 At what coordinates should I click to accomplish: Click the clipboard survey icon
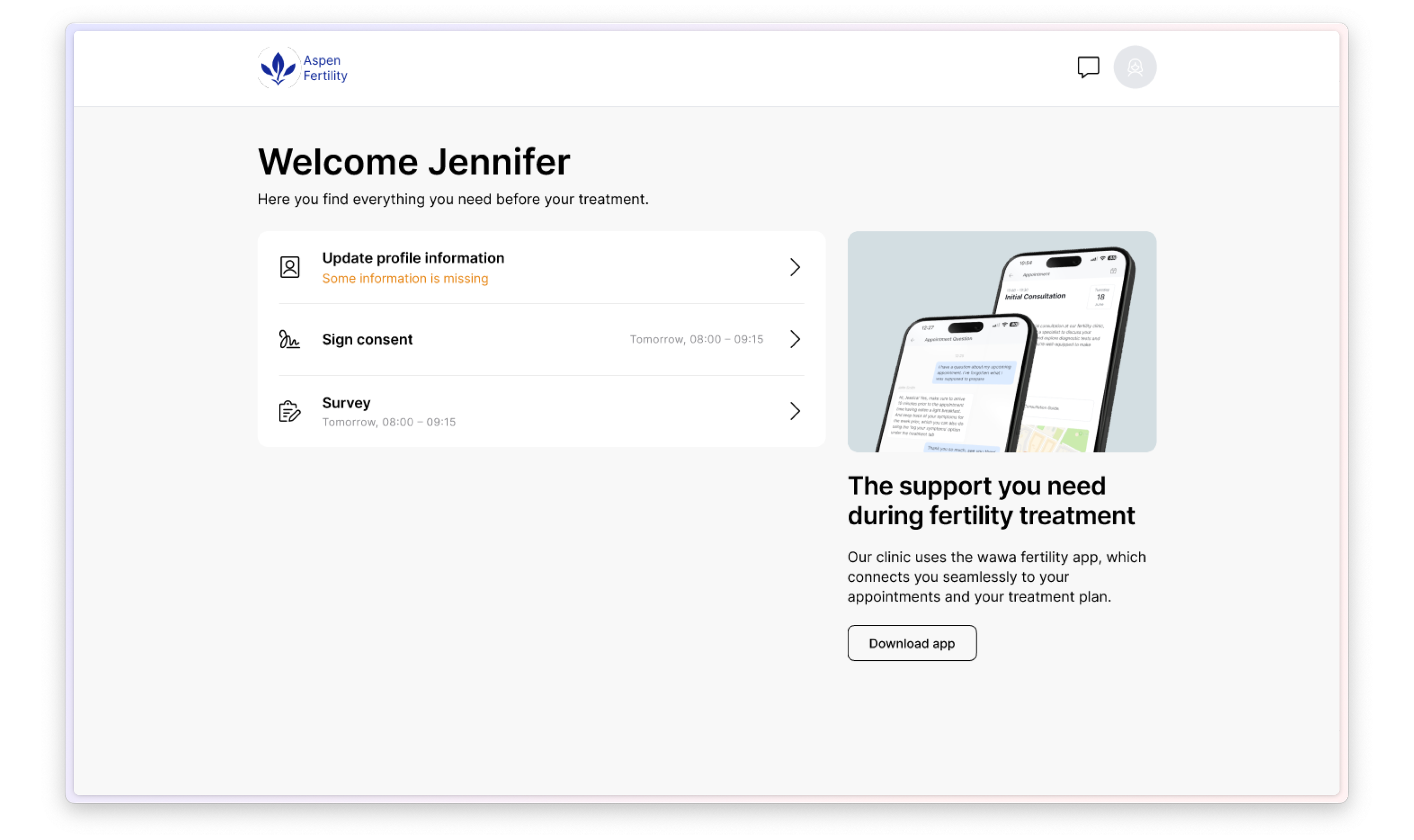(x=290, y=411)
